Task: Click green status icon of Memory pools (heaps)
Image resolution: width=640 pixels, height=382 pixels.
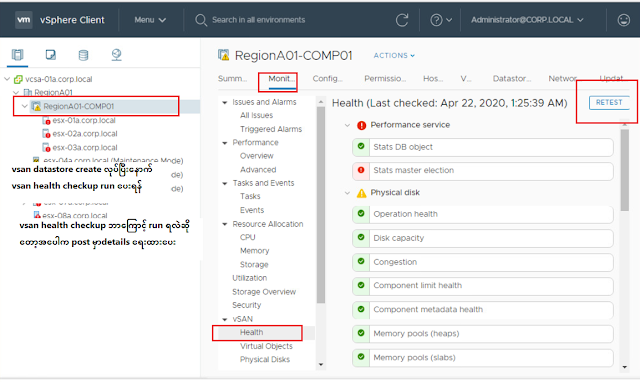Action: click(361, 333)
